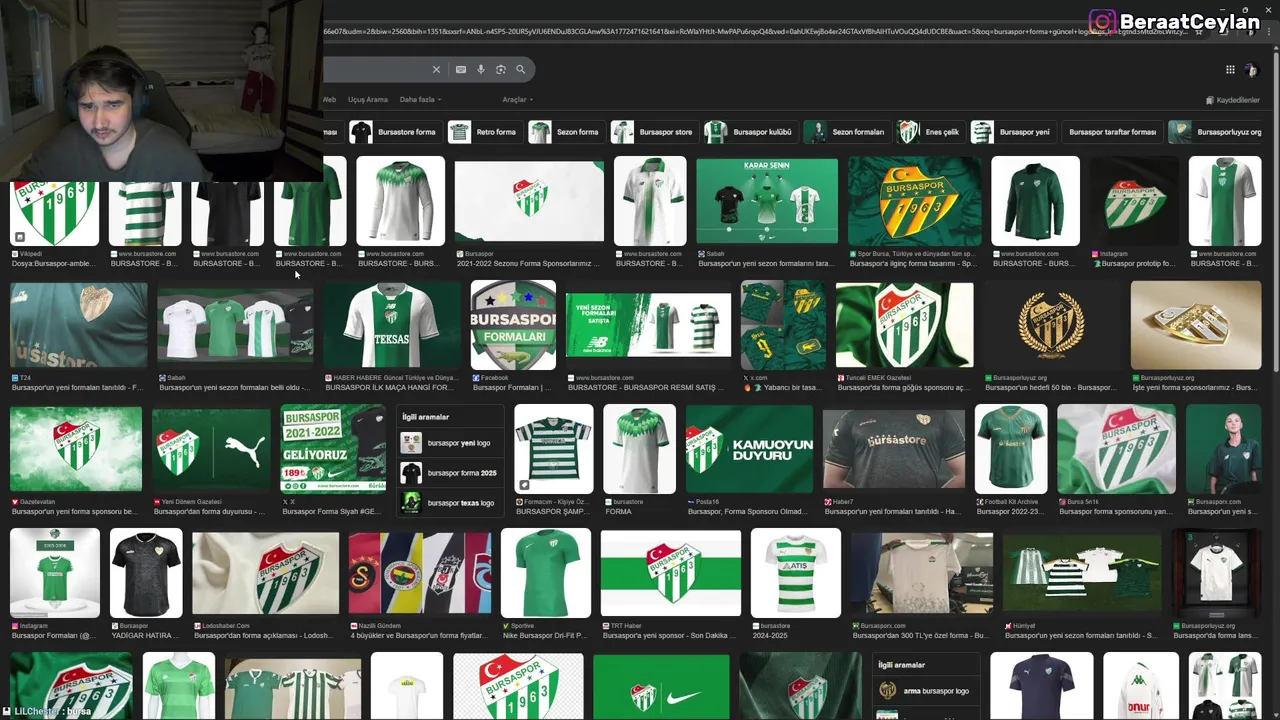The height and width of the screenshot is (720, 1280).
Task: Open the TRT Haber striped flag logo image
Action: pyautogui.click(x=671, y=573)
